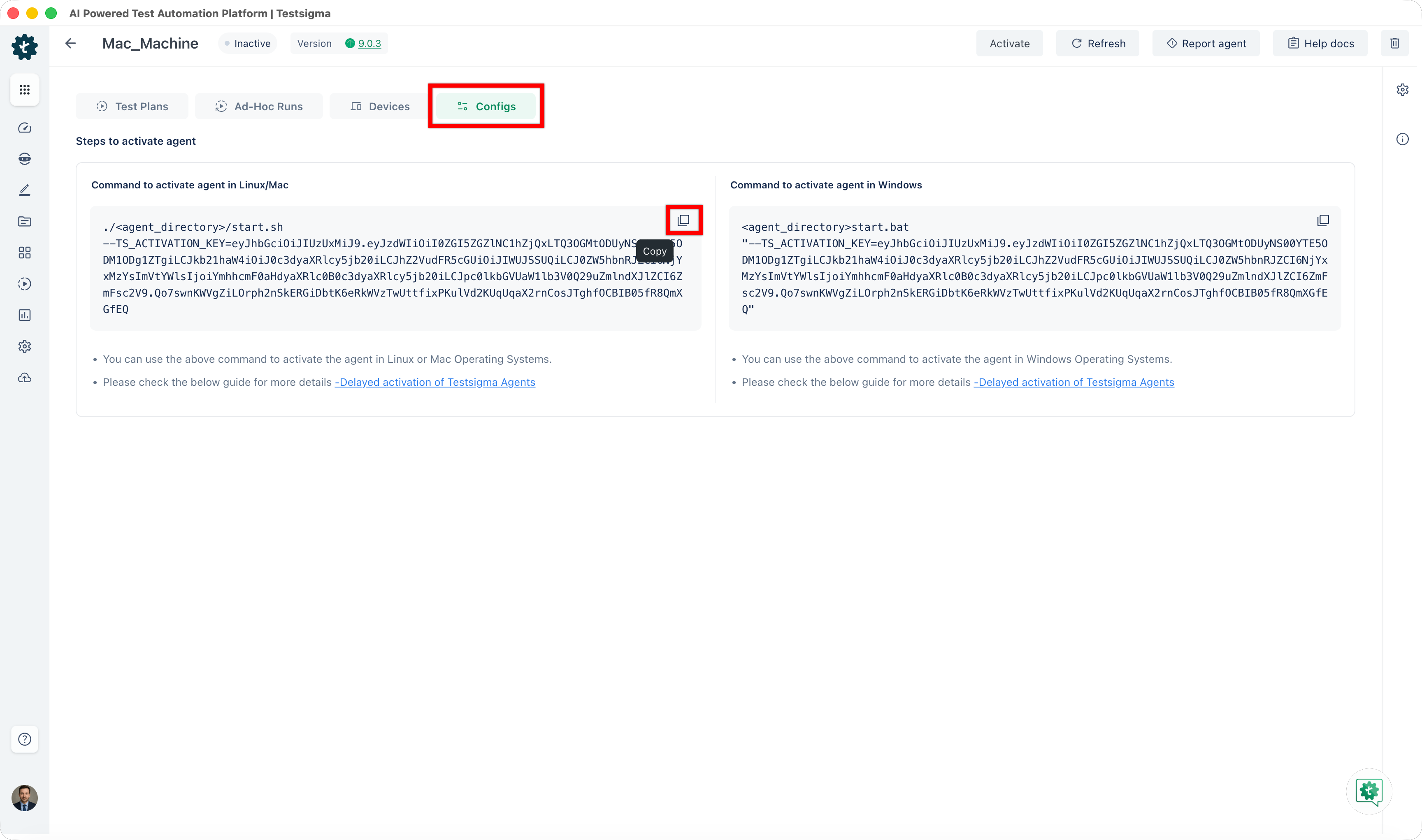Click 'Command to activate agent in Linux/Mac' heading
This screenshot has width=1422, height=840.
(x=190, y=185)
